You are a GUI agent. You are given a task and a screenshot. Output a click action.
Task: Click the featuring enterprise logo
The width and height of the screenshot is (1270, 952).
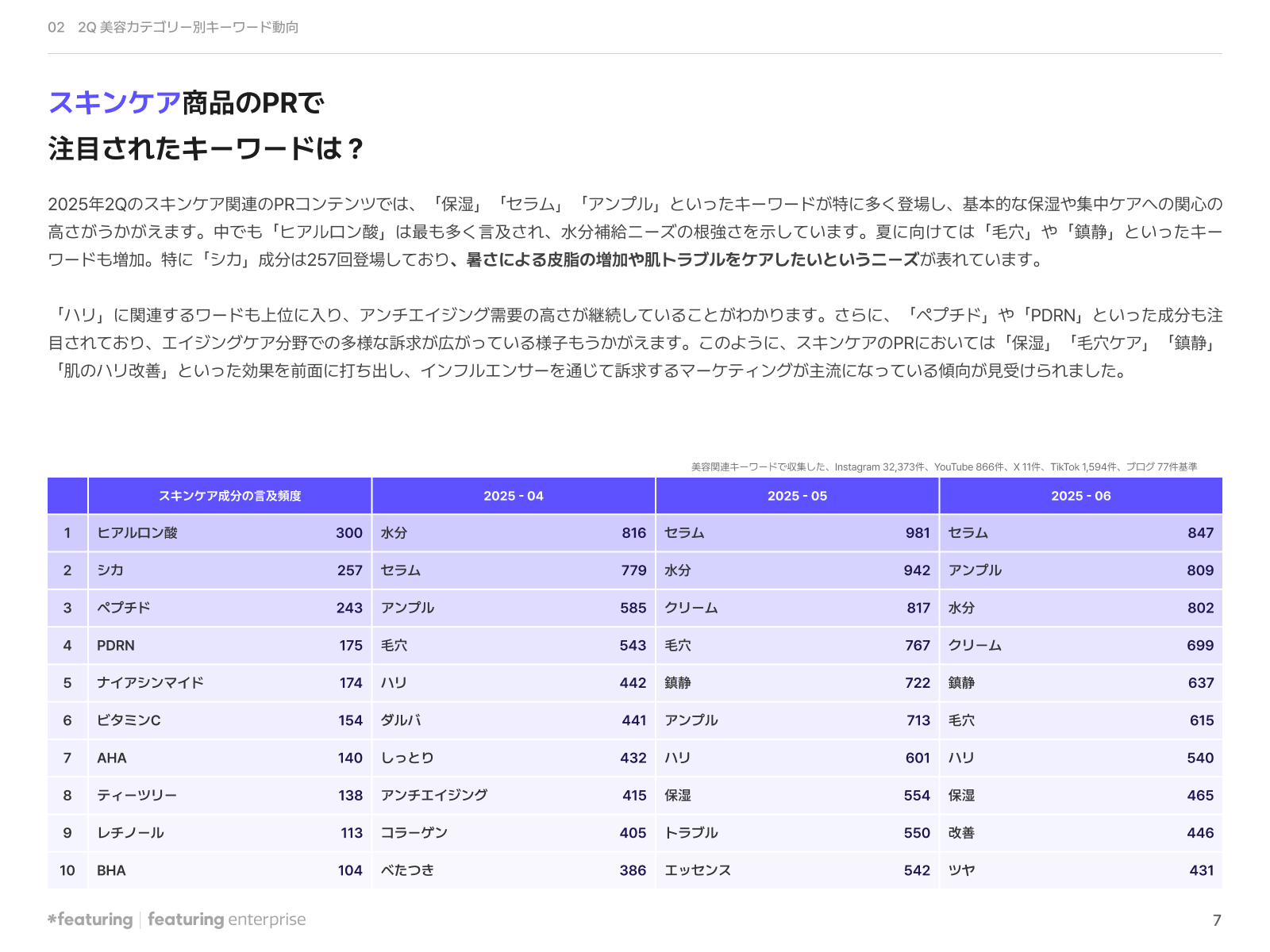pyautogui.click(x=227, y=919)
